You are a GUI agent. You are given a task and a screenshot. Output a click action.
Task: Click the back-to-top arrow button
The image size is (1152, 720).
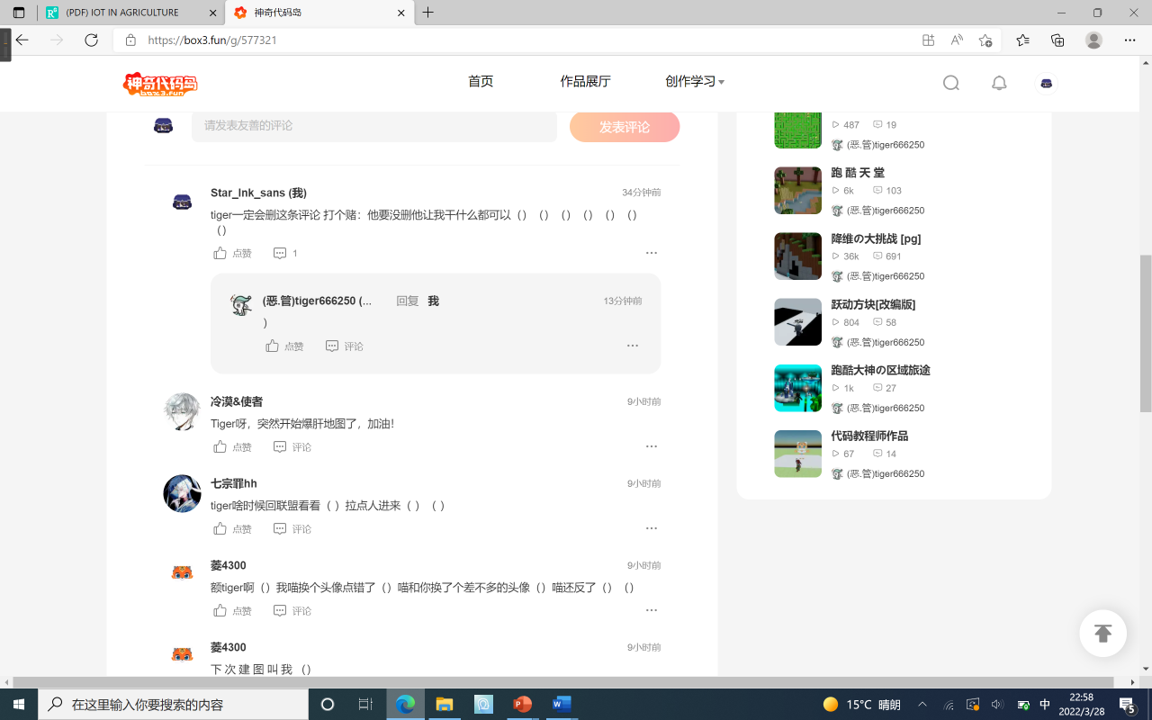[x=1102, y=633]
